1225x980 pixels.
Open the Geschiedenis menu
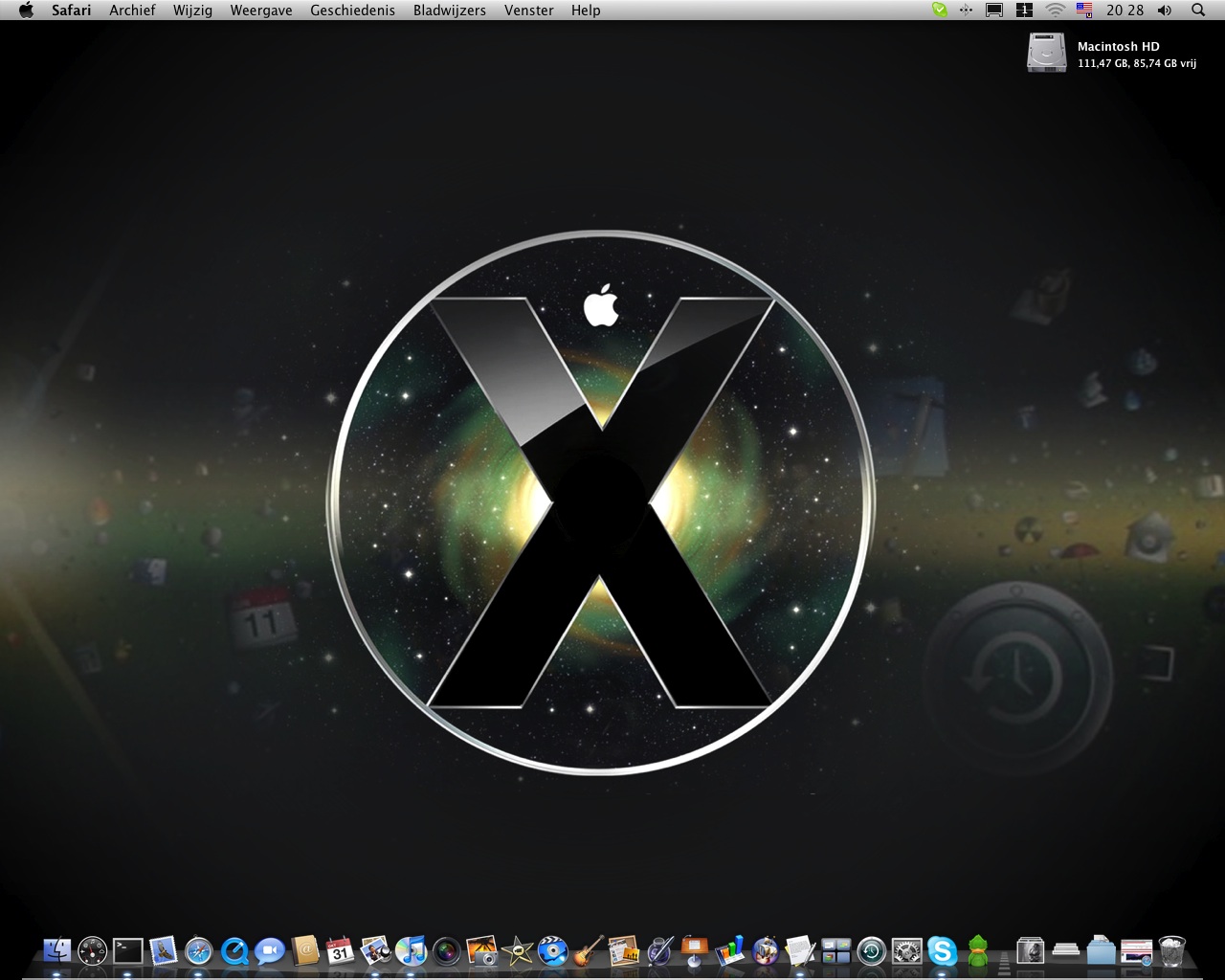pos(352,10)
